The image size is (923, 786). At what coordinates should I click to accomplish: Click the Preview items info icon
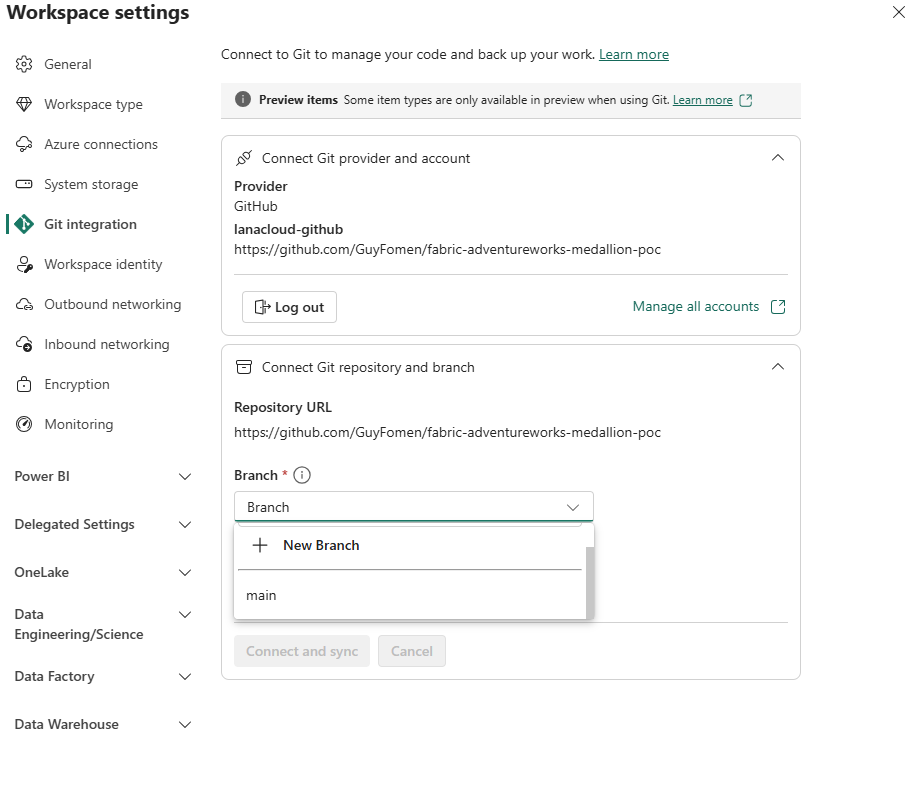[243, 100]
